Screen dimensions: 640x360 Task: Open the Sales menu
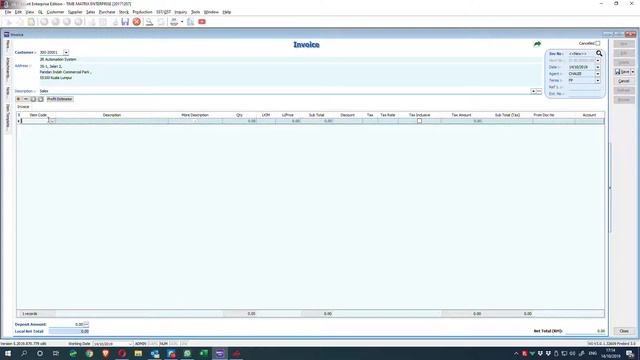(91, 12)
